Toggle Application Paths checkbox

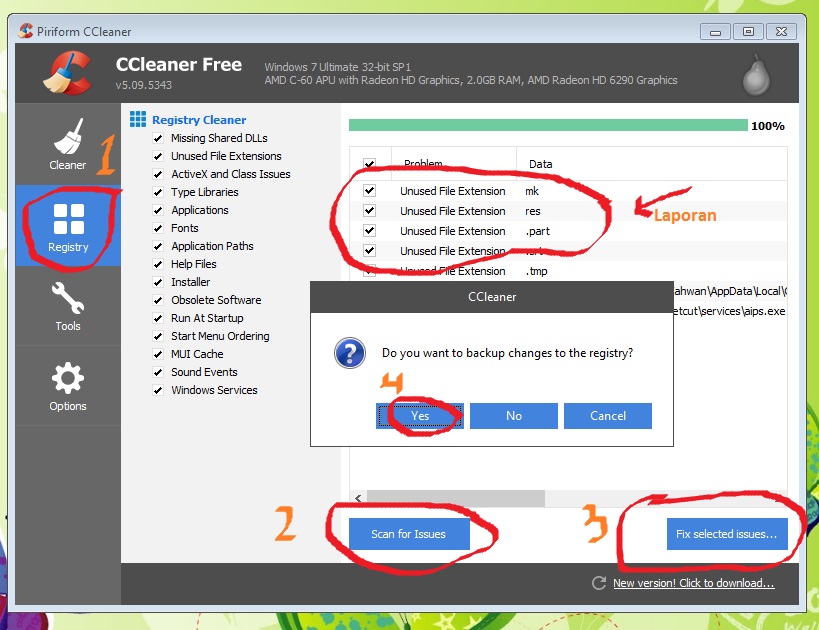point(158,246)
